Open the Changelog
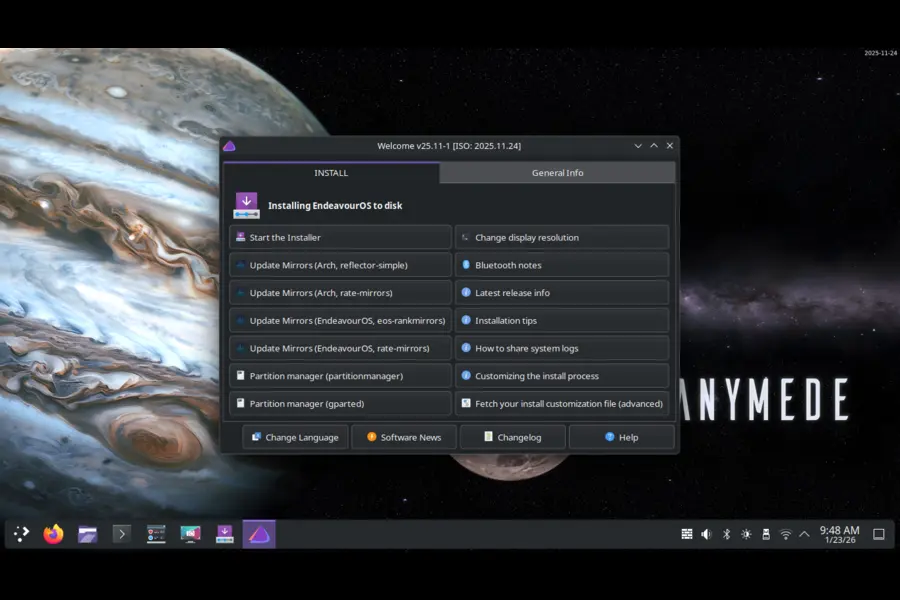The height and width of the screenshot is (600, 900). (x=512, y=437)
